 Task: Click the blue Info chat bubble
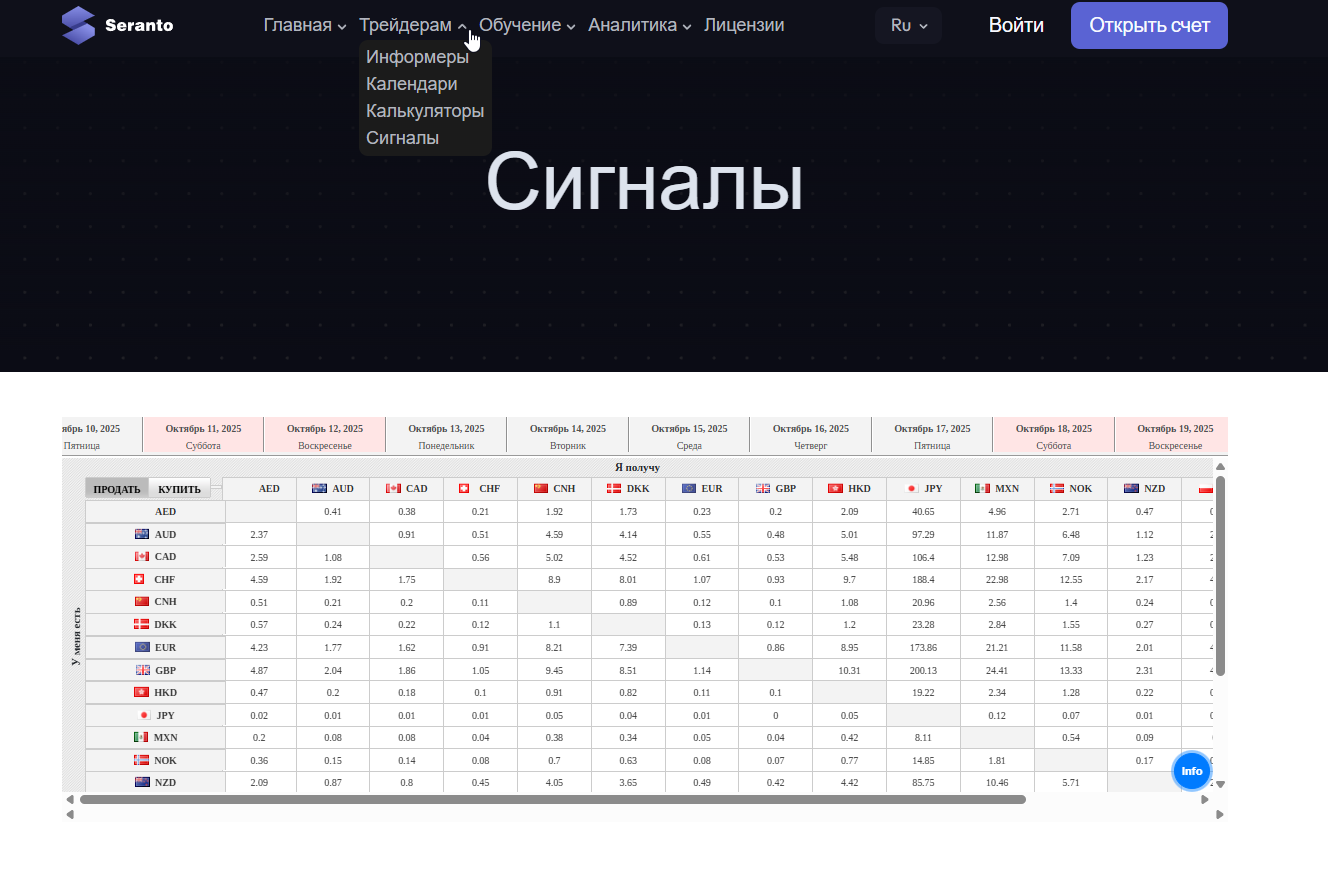pos(1191,771)
